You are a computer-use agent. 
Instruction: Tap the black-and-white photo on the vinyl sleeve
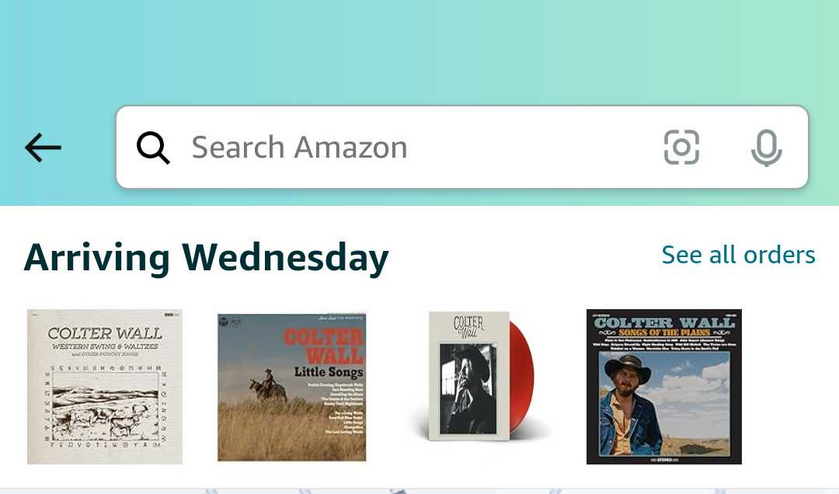[468, 389]
